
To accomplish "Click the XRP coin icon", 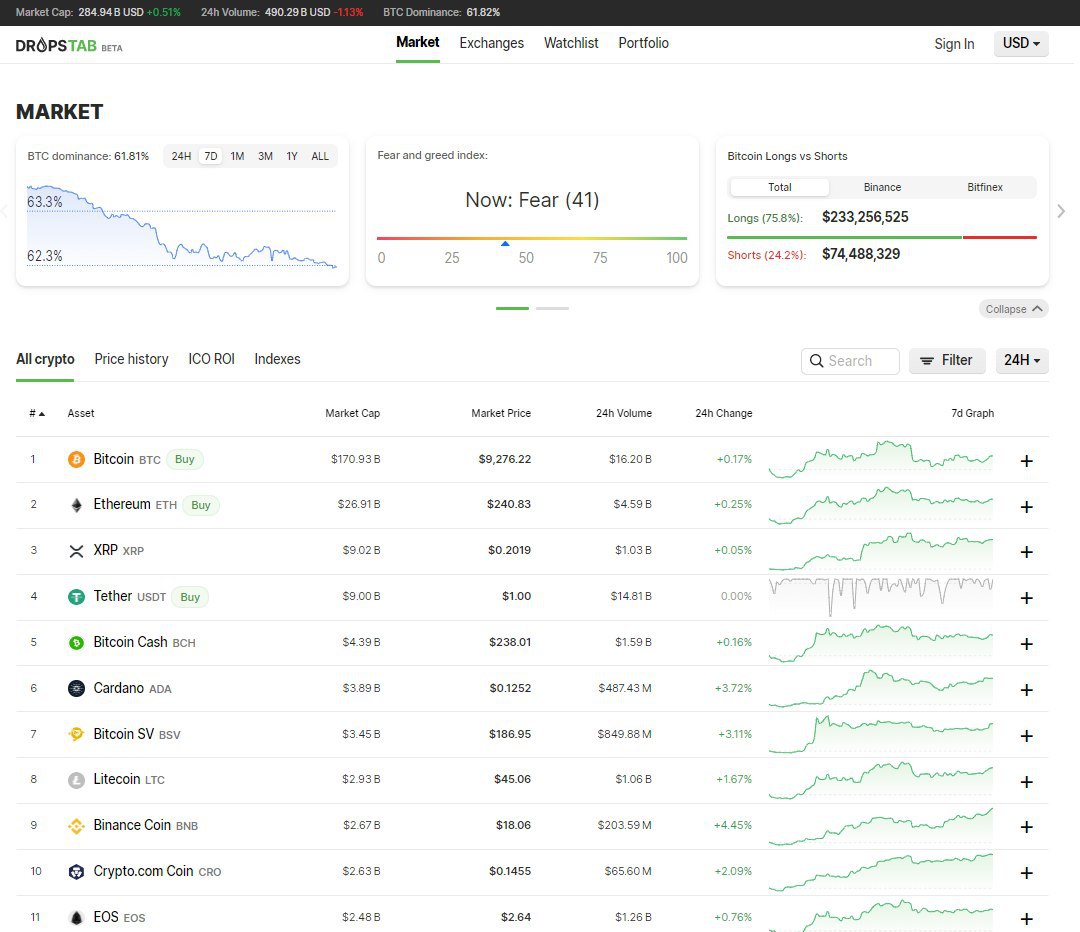I will tap(76, 551).
